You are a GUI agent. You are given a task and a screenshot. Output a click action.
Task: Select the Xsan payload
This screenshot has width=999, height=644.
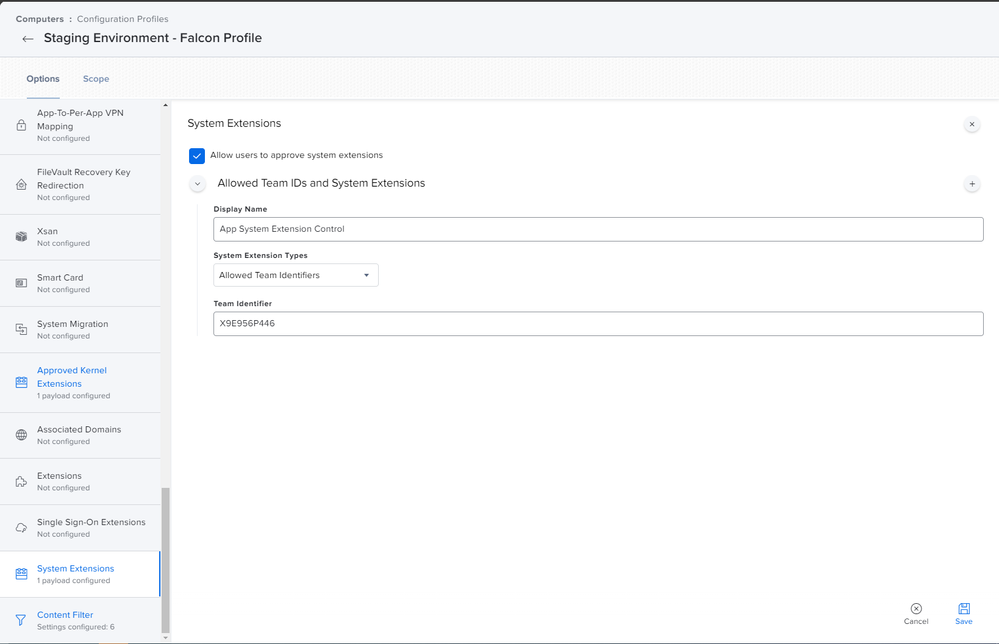tap(80, 237)
